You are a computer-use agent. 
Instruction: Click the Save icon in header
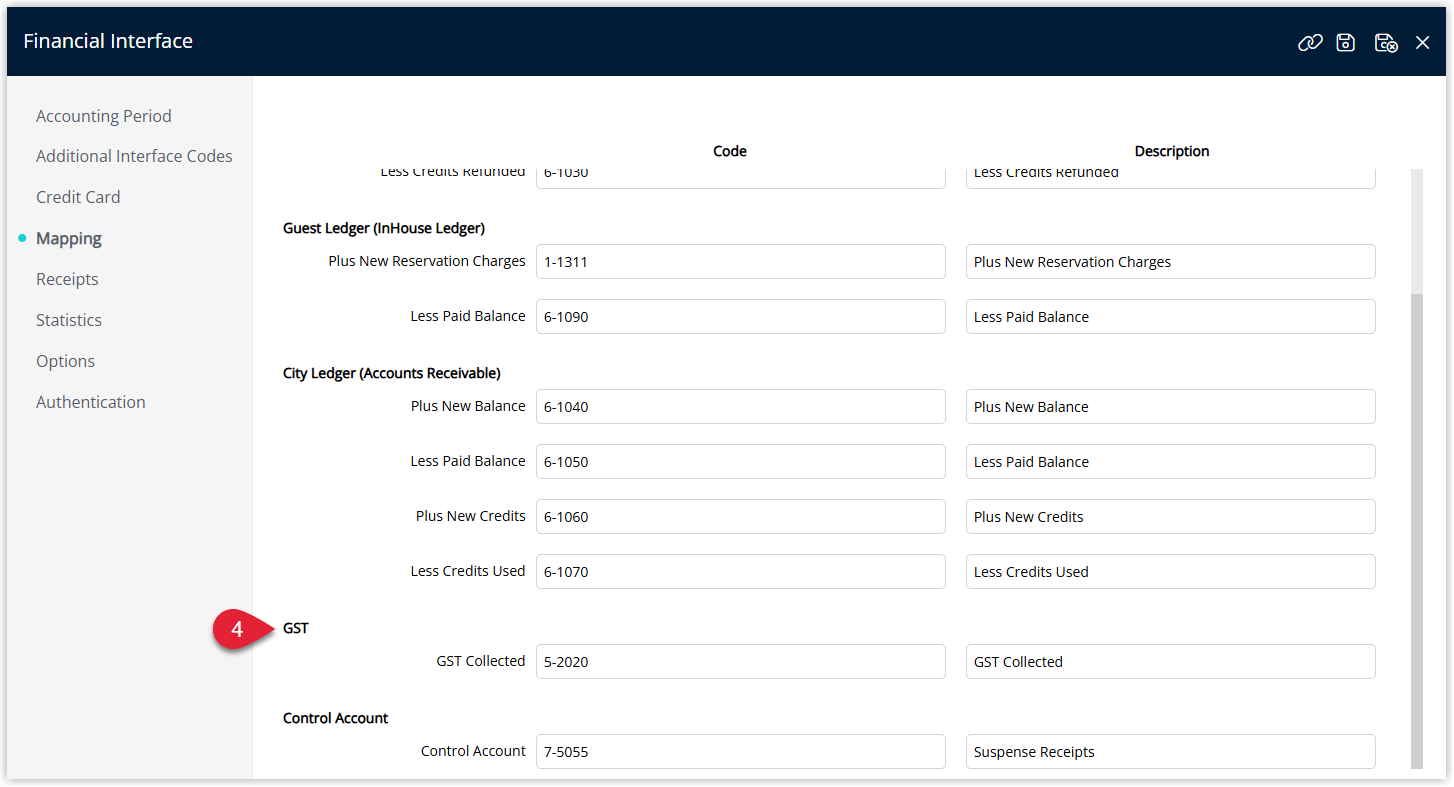[1346, 42]
